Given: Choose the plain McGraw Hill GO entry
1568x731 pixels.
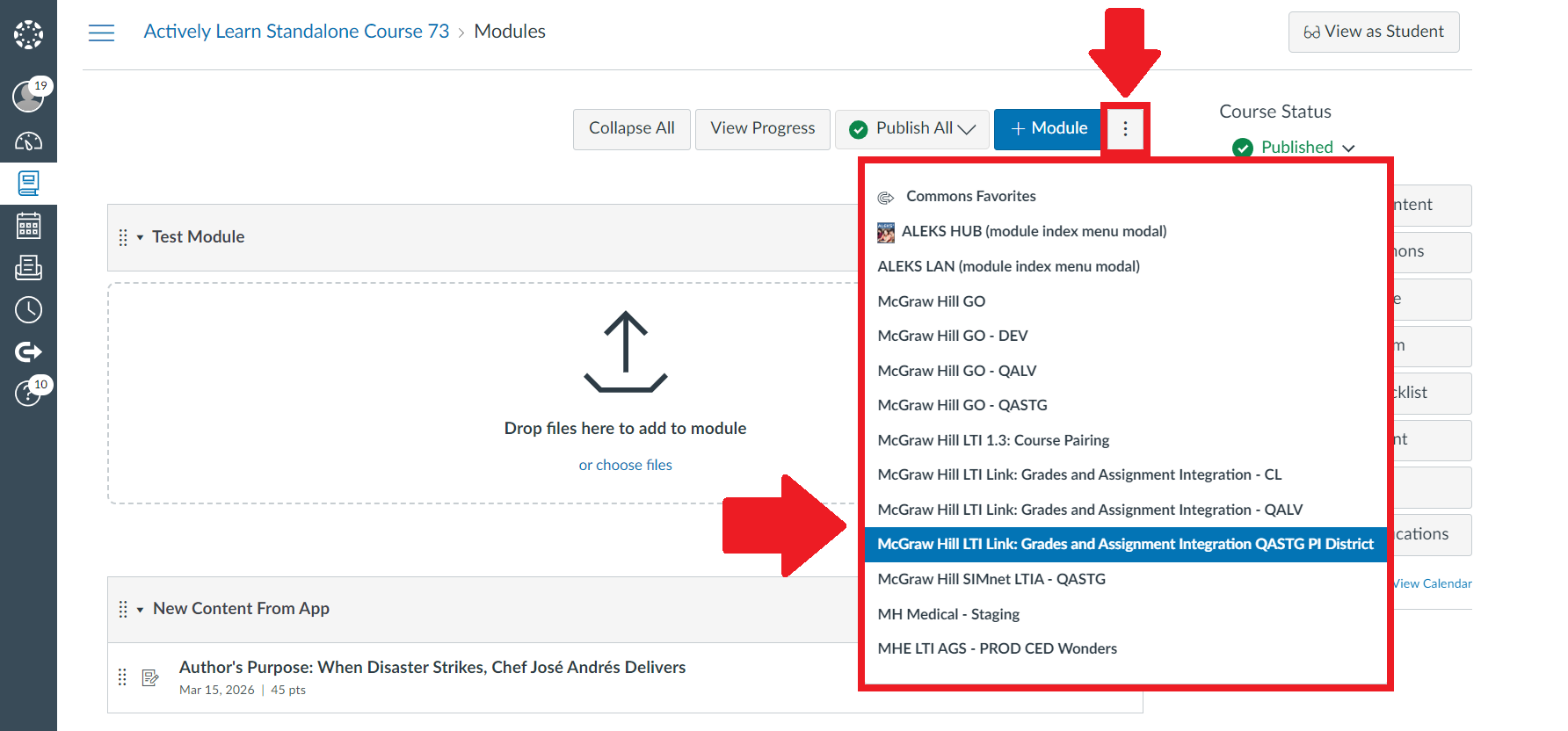Looking at the screenshot, I should (1126, 301).
